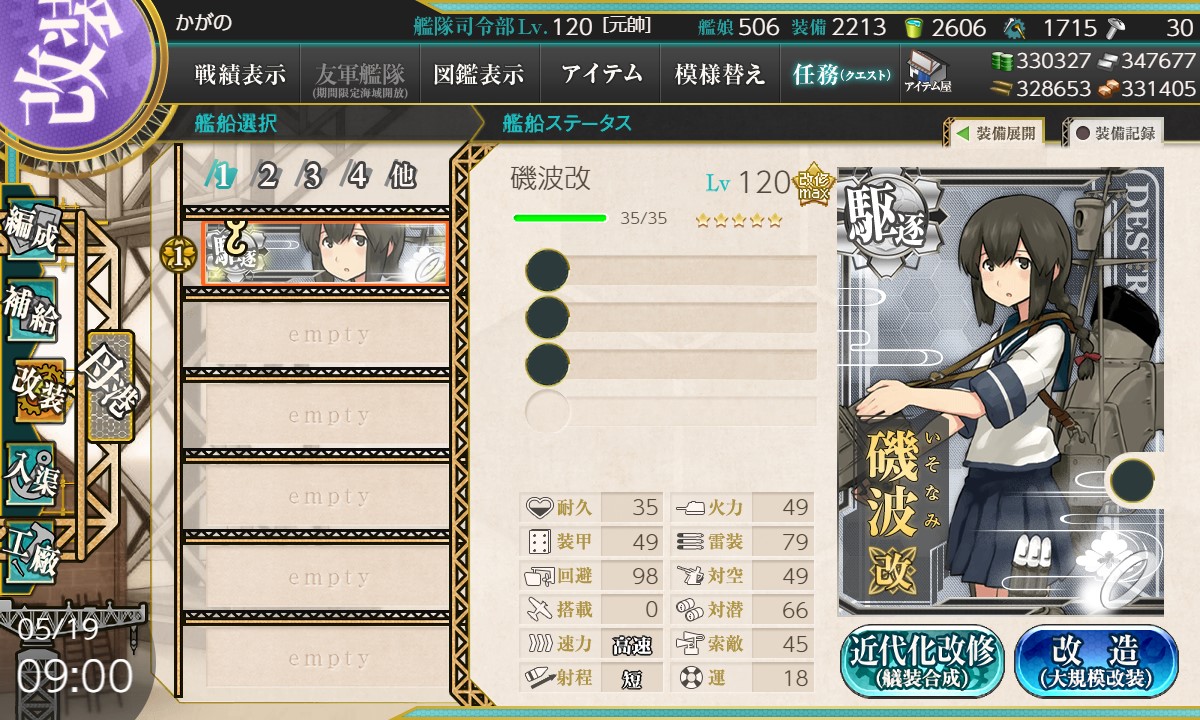Click the green HP bar of 磯波改

click(560, 218)
